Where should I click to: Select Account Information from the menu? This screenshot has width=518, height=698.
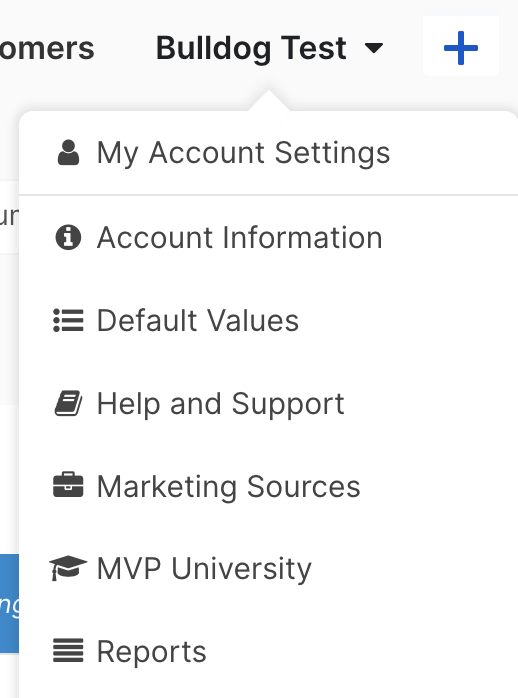tap(268, 237)
